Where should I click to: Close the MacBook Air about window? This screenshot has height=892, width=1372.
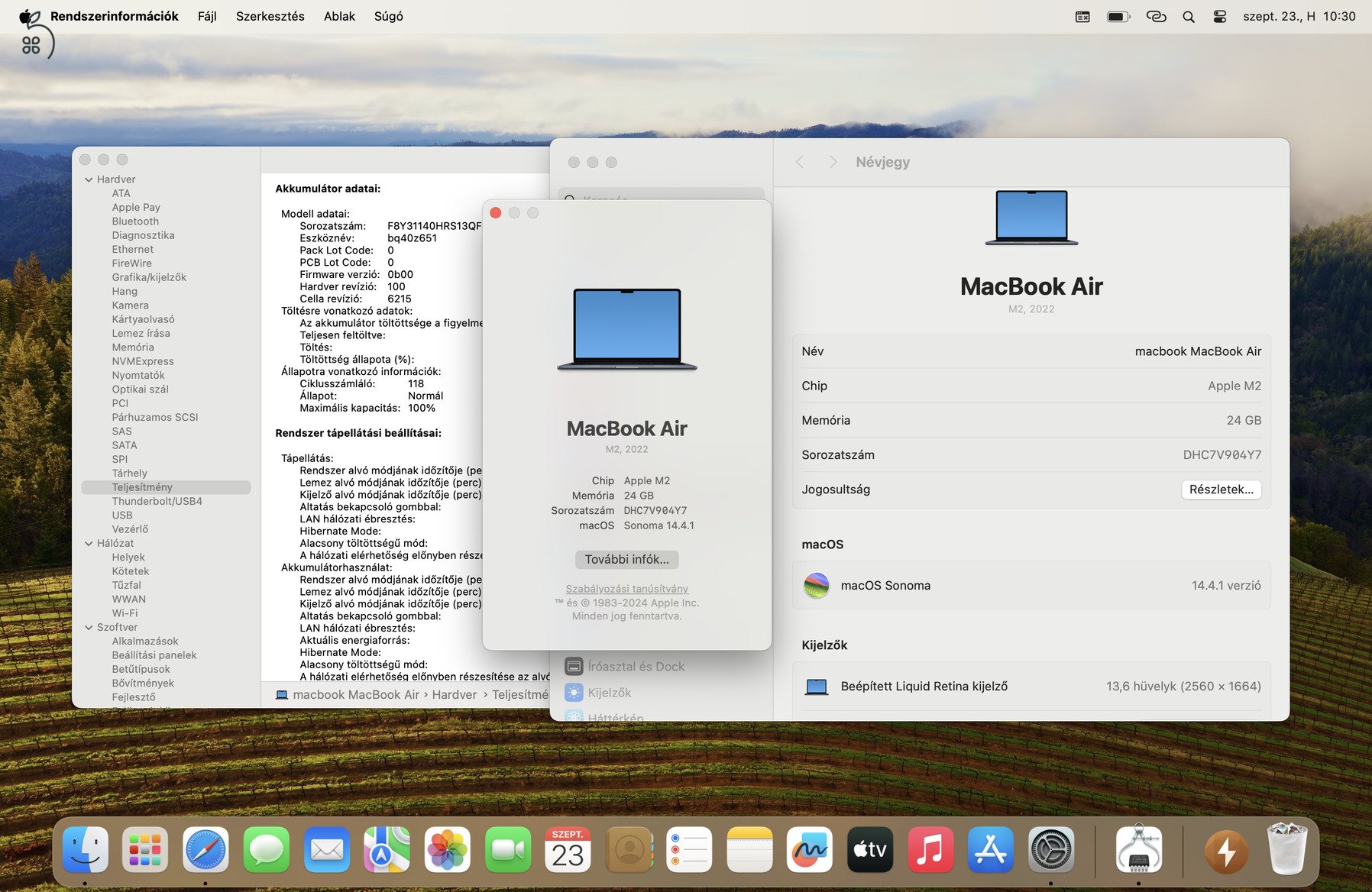pyautogui.click(x=496, y=213)
